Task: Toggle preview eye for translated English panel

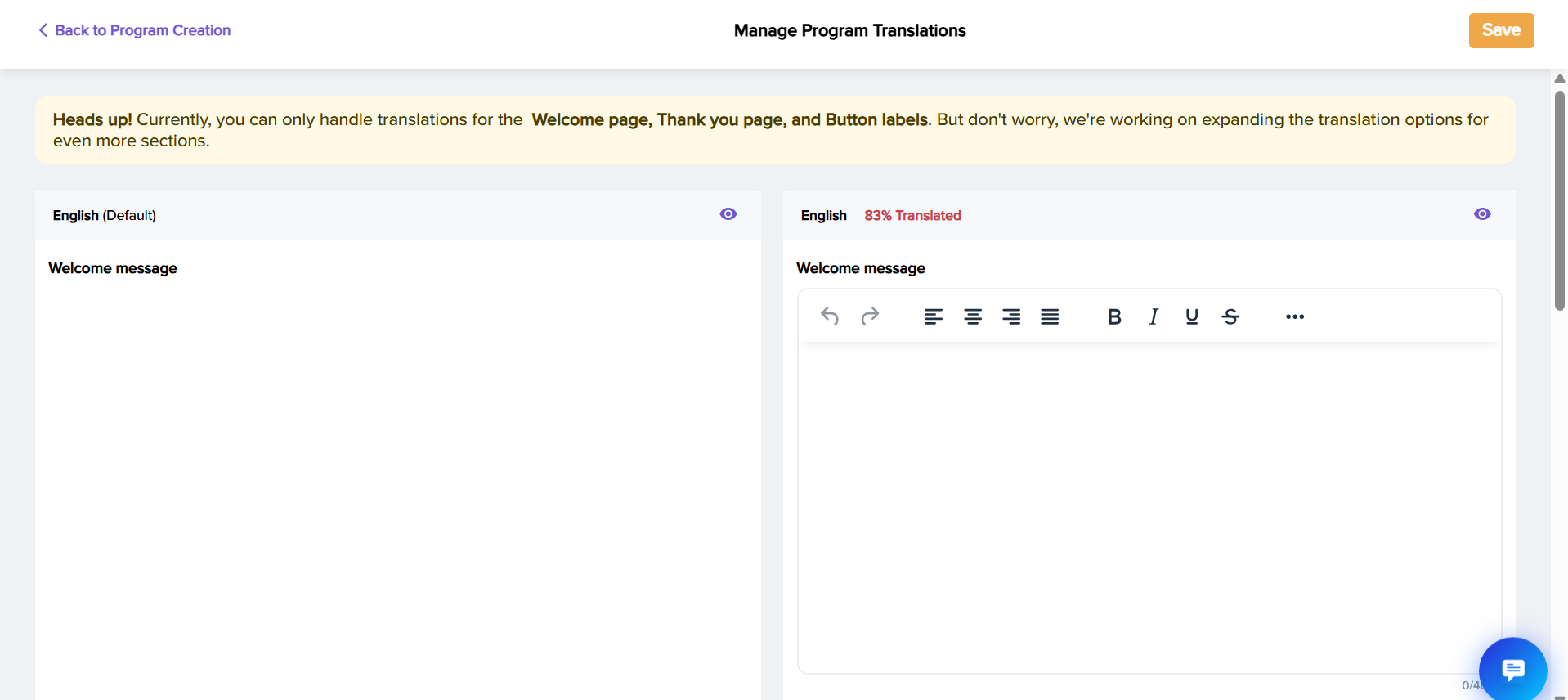Action: (1482, 214)
